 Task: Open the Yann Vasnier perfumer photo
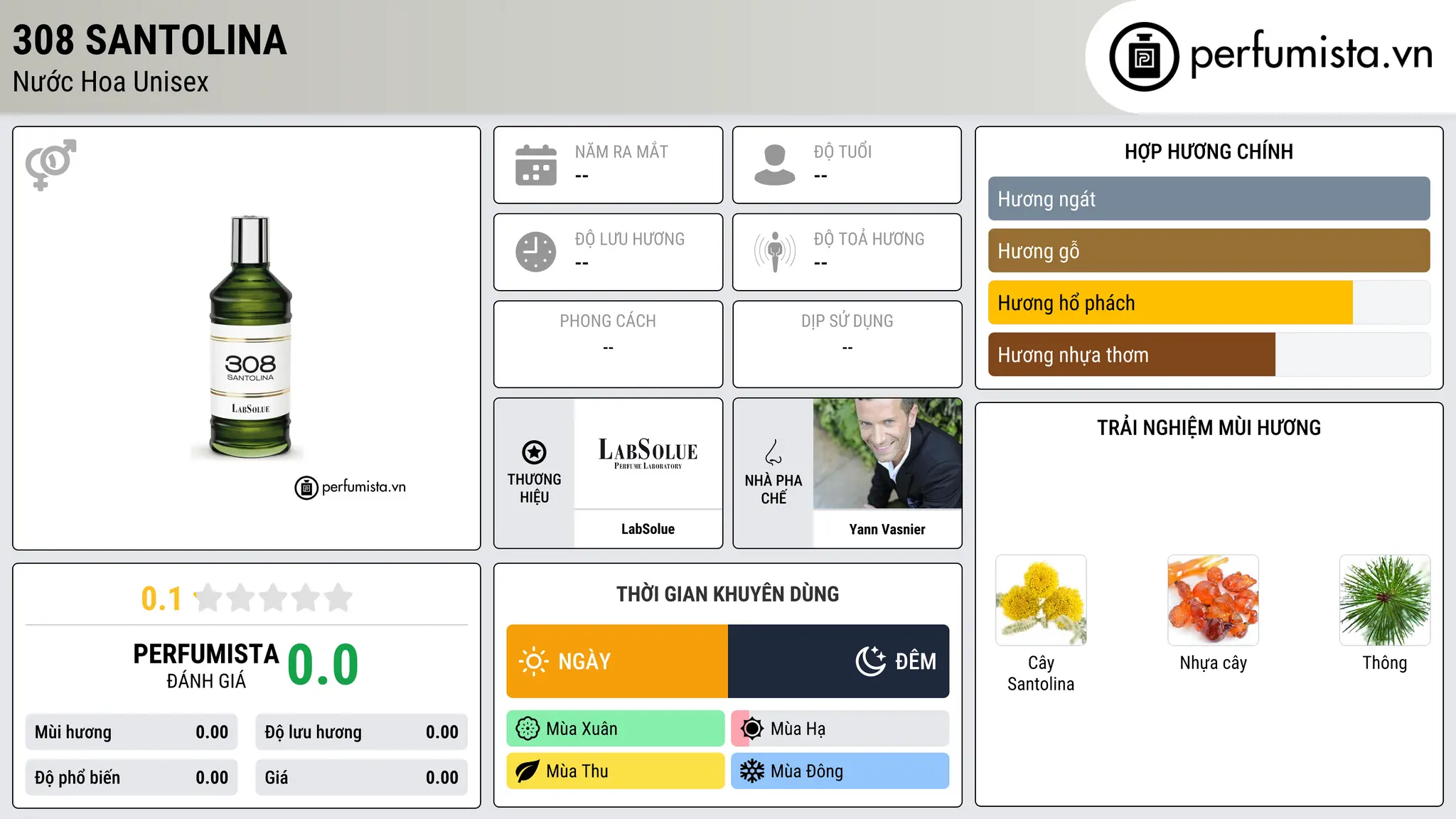tap(887, 454)
